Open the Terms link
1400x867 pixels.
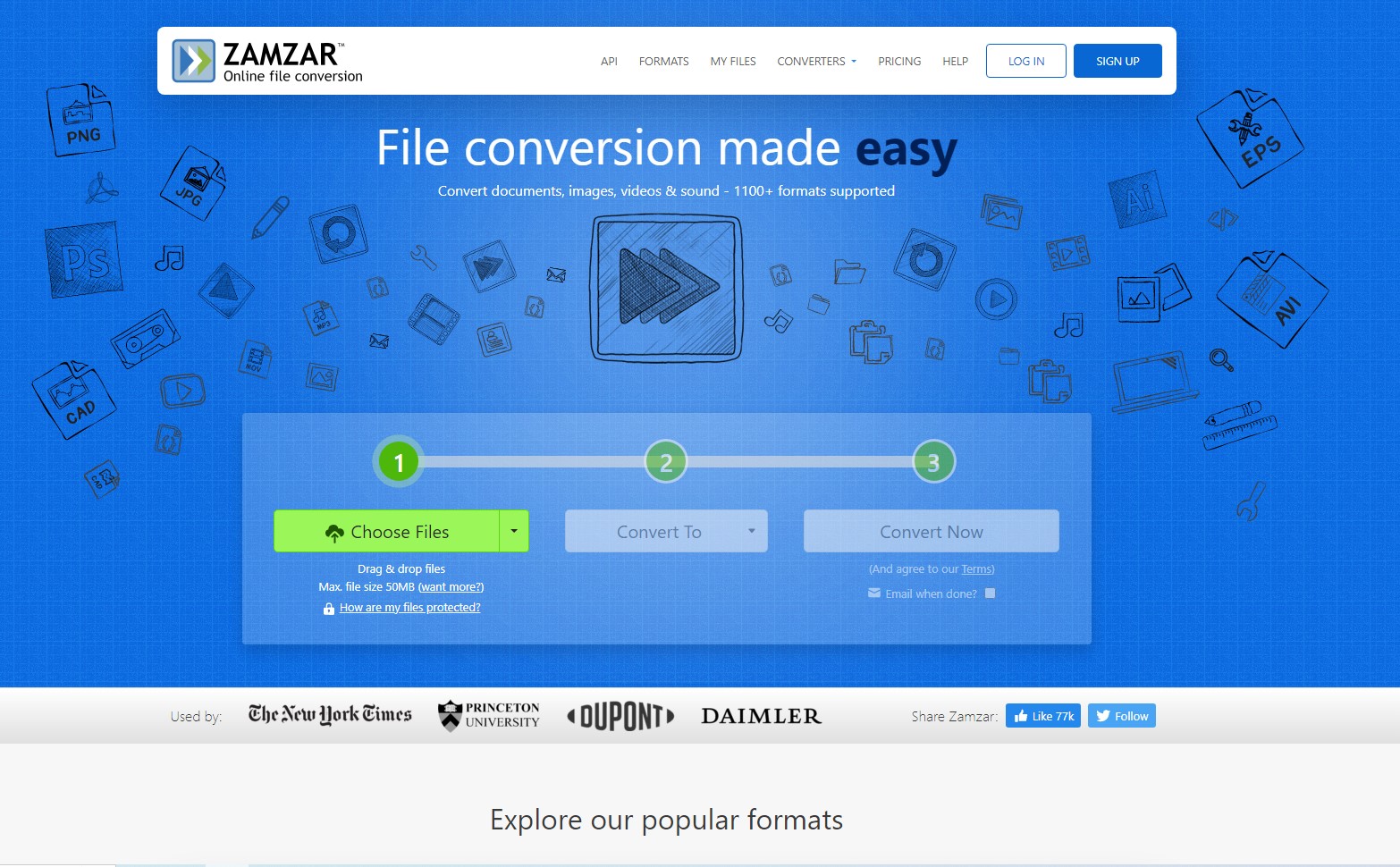tap(976, 569)
